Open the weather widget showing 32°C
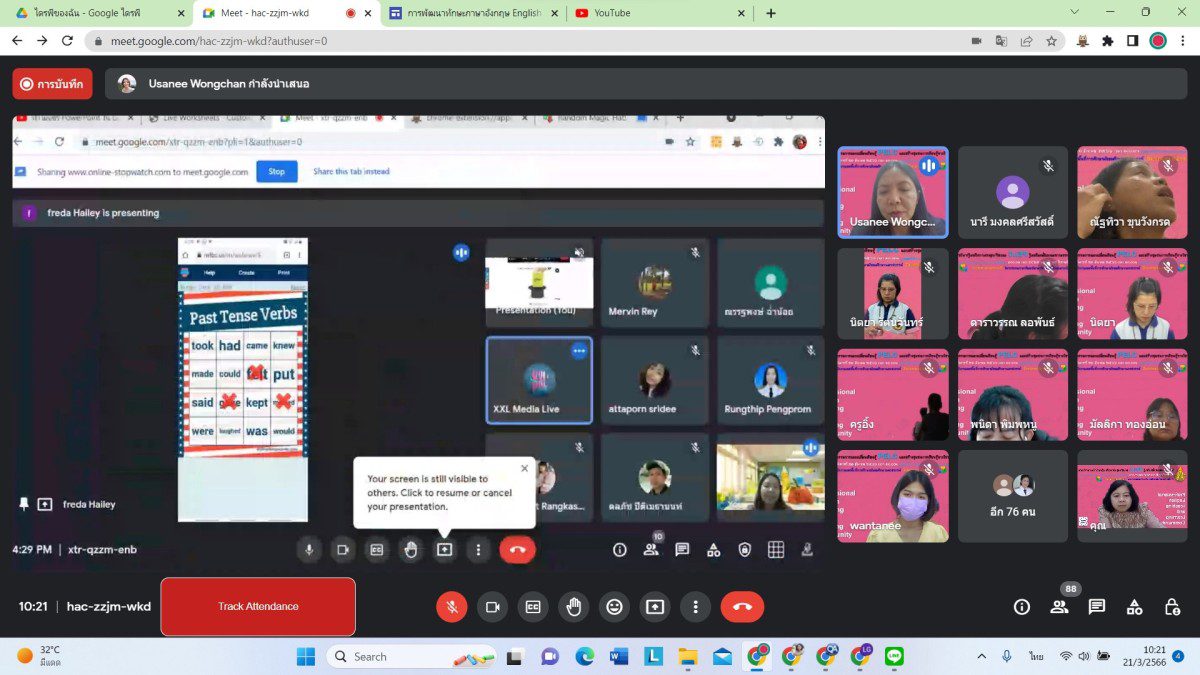This screenshot has width=1200, height=675. [40, 656]
